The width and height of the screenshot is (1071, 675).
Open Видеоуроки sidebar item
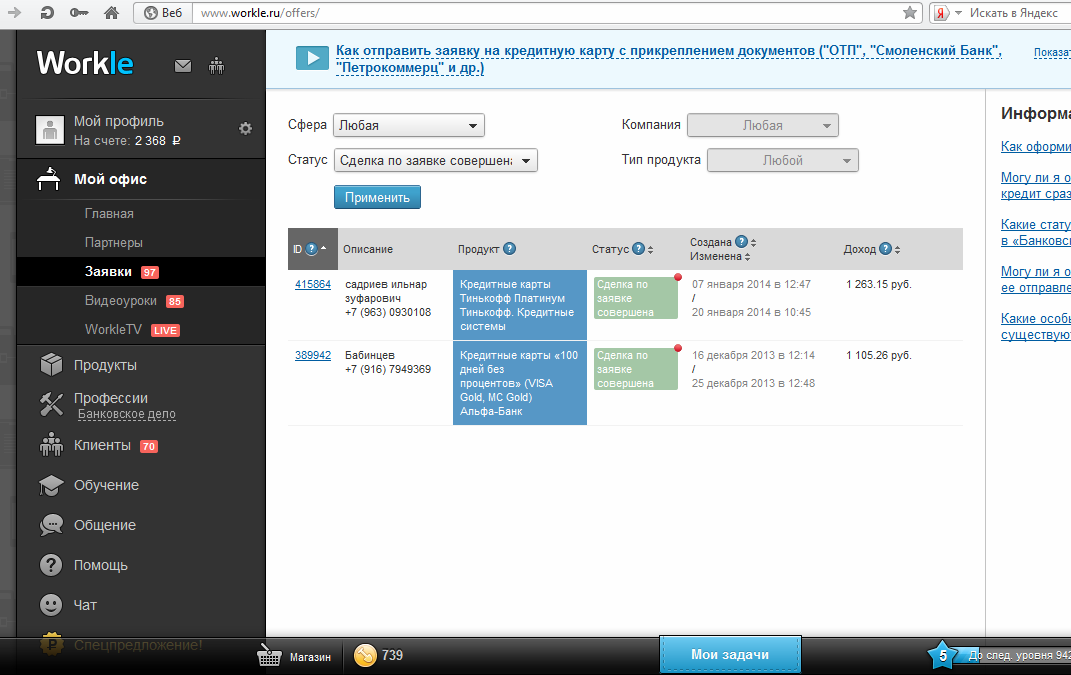[121, 301]
